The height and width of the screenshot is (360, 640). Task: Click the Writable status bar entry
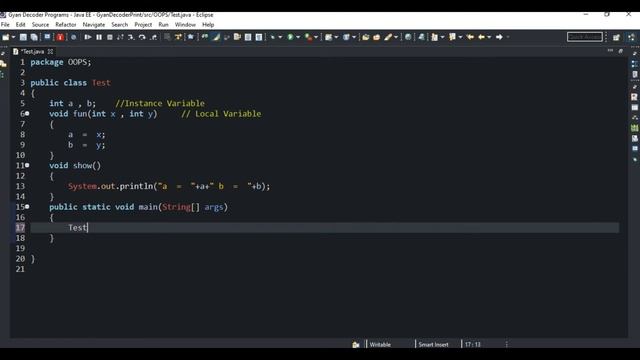coord(380,344)
